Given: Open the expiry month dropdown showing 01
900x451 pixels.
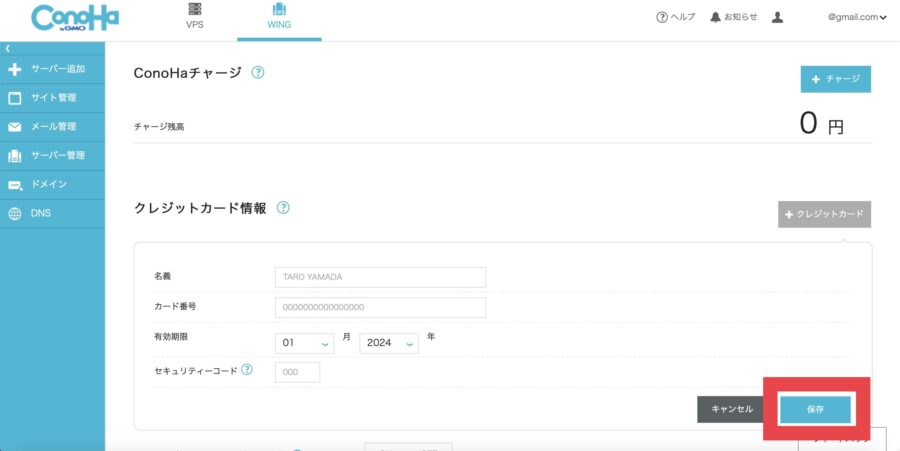Looking at the screenshot, I should tap(305, 343).
